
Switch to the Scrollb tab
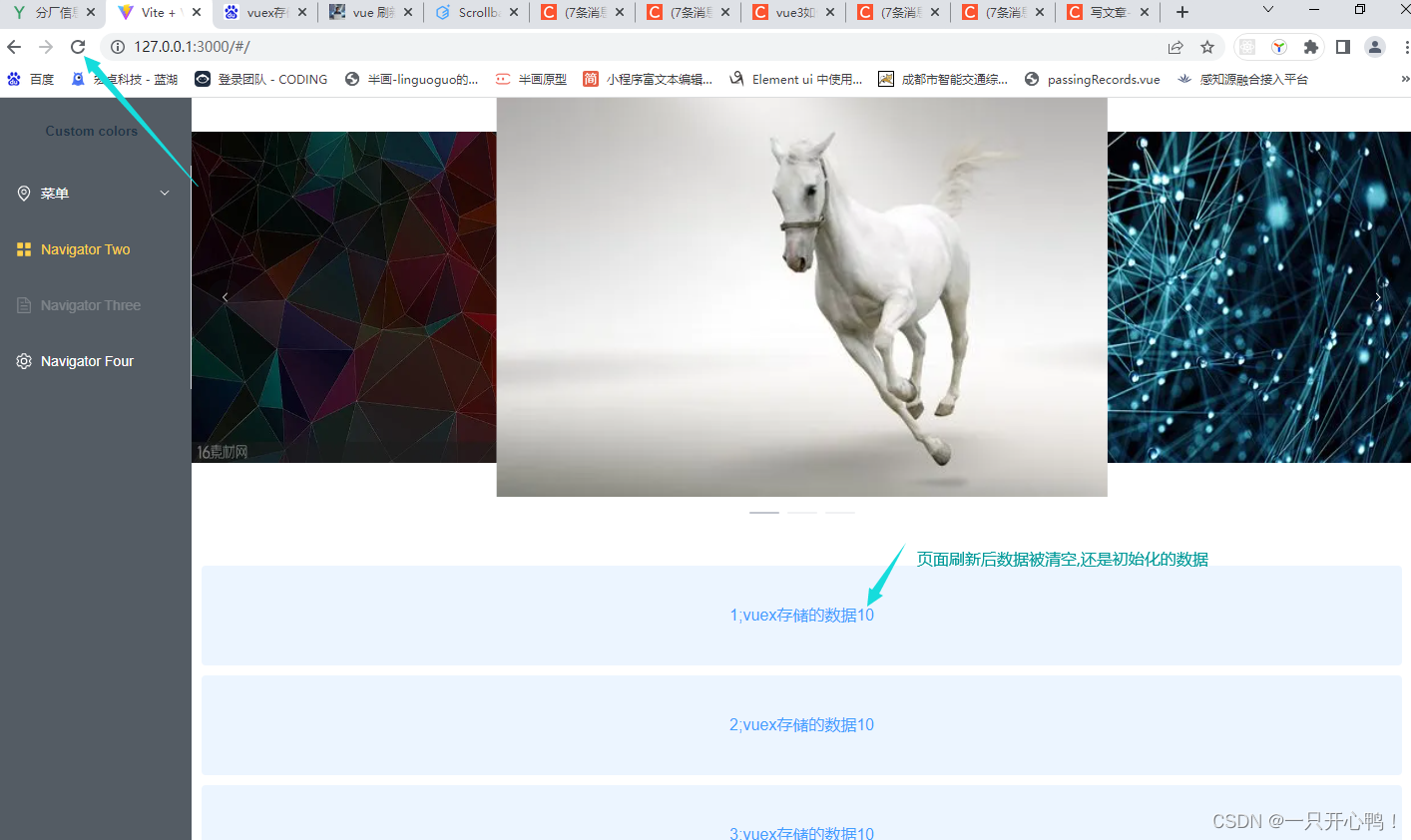pos(477,12)
